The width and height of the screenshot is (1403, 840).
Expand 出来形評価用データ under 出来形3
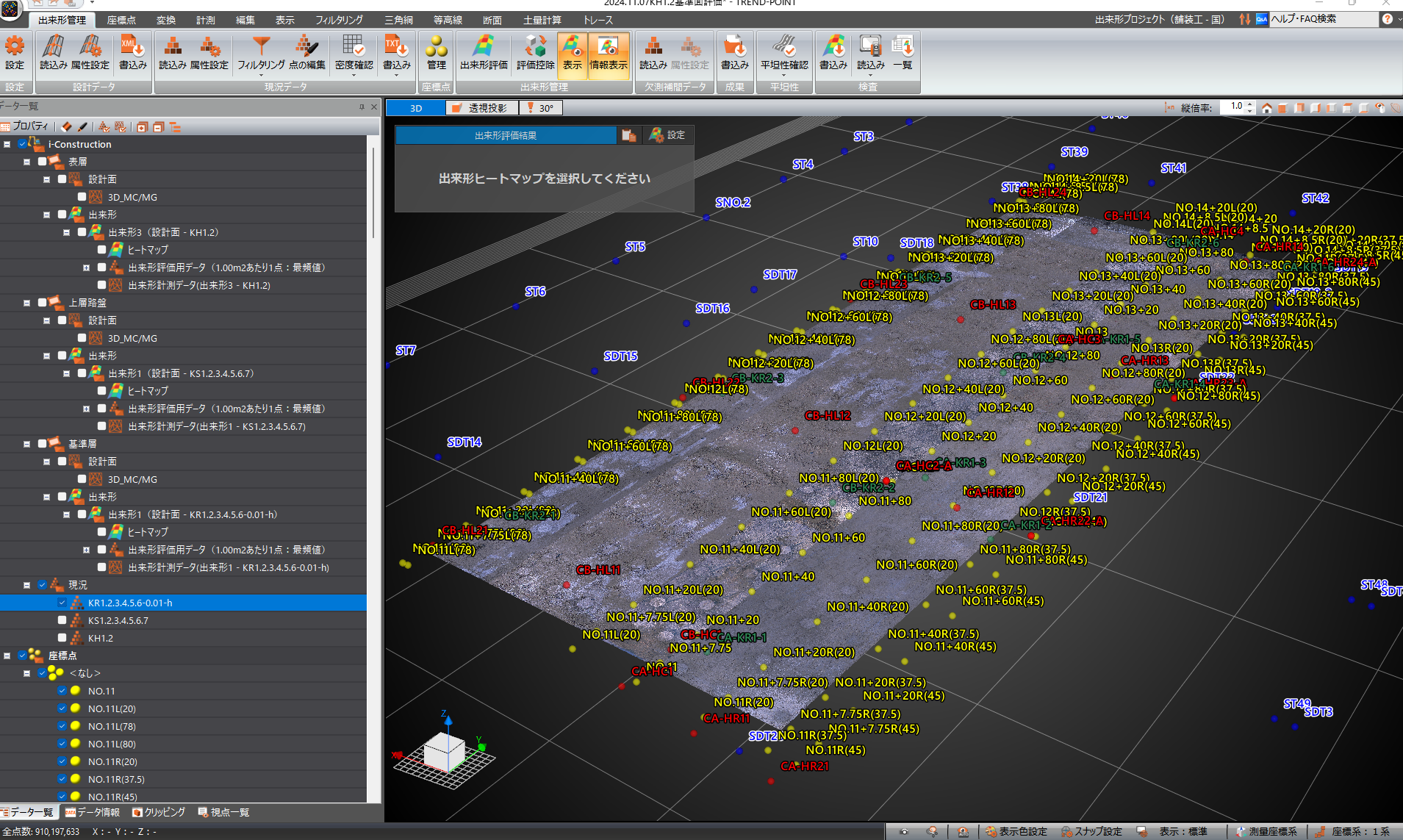(x=86, y=268)
